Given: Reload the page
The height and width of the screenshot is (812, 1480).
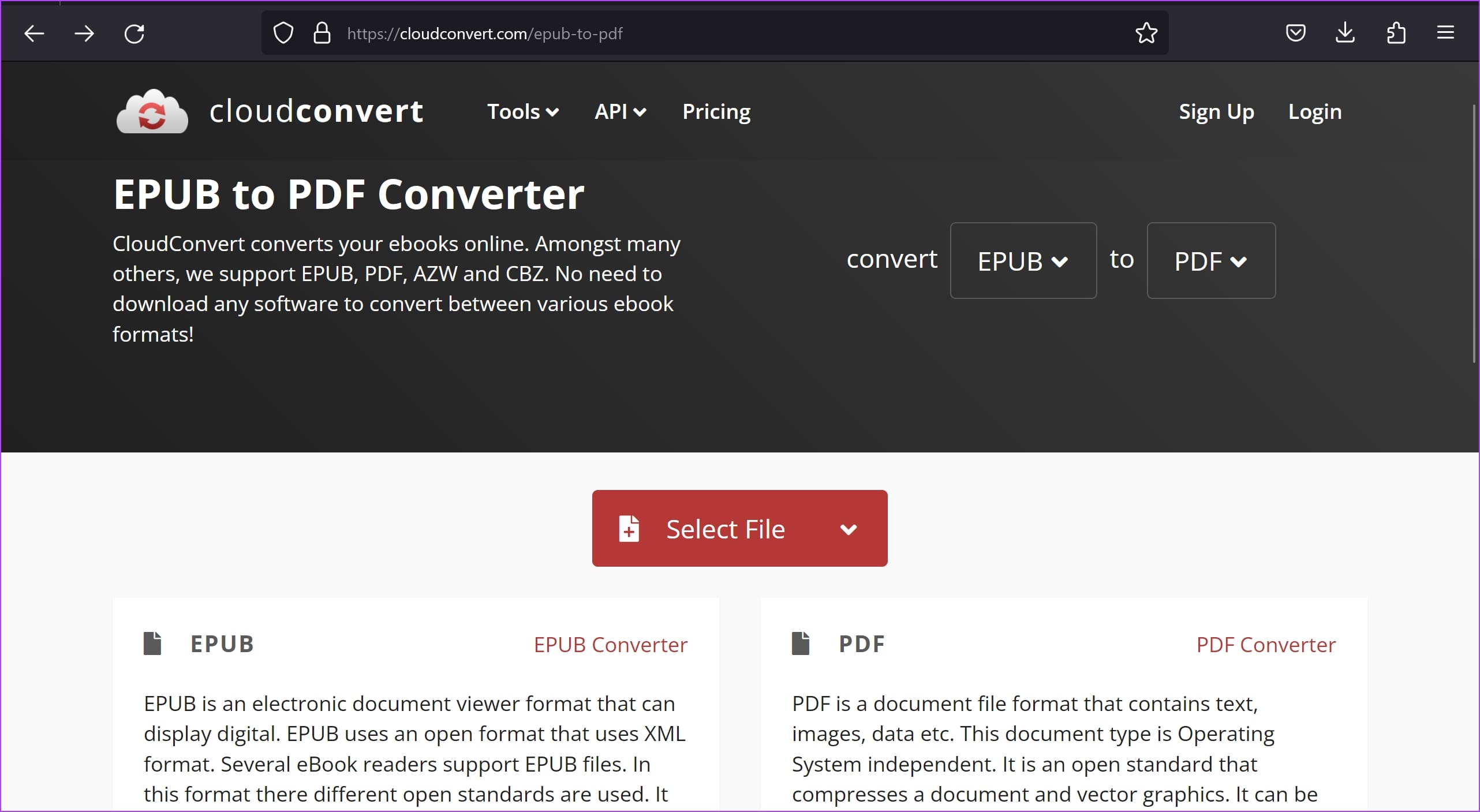Looking at the screenshot, I should 134,33.
